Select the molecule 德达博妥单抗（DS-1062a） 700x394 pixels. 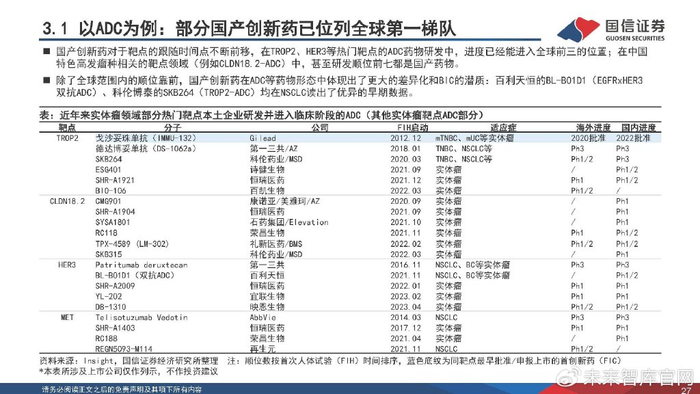[146, 149]
